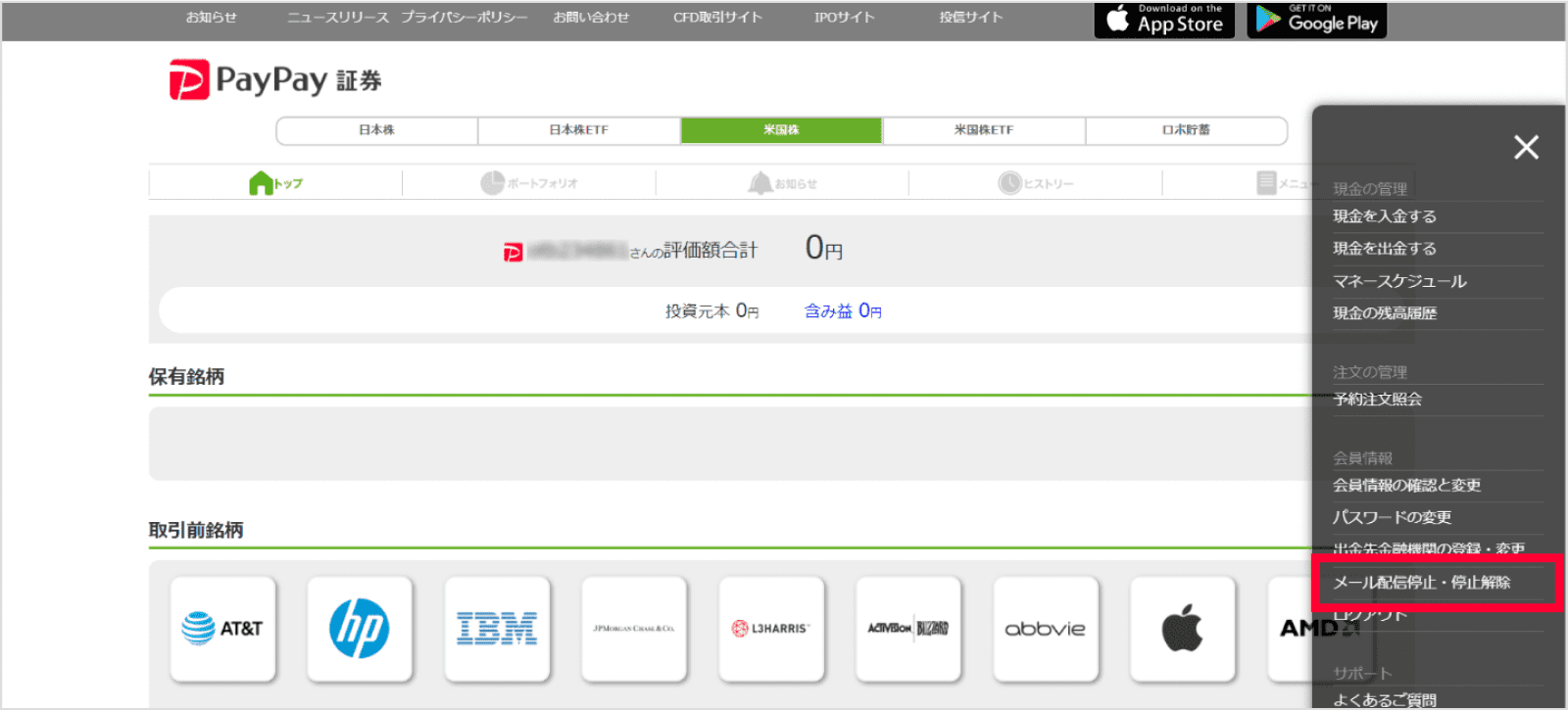Open メール配信停止・停止解除 menu item

(x=1421, y=583)
